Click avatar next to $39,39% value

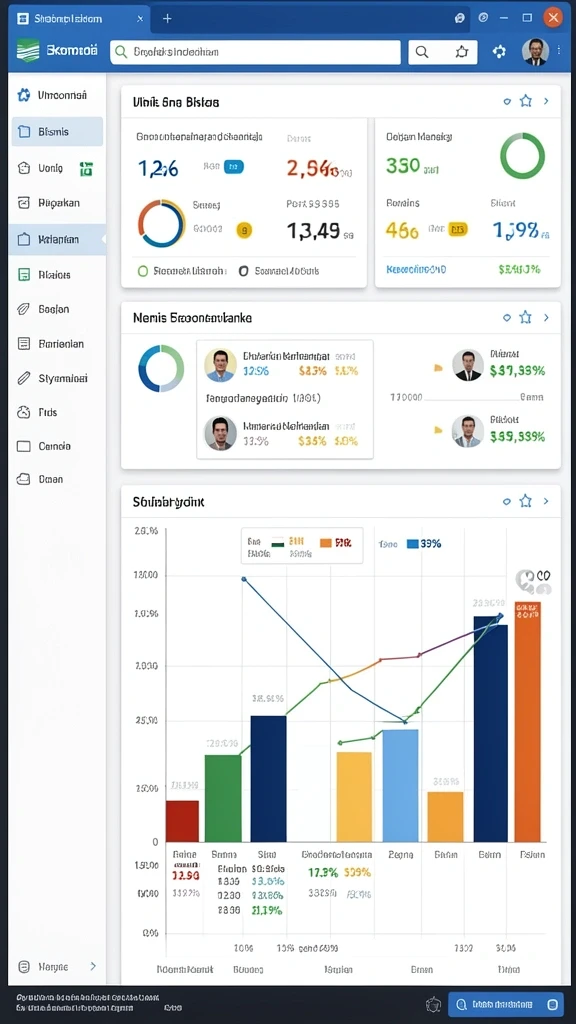click(468, 431)
